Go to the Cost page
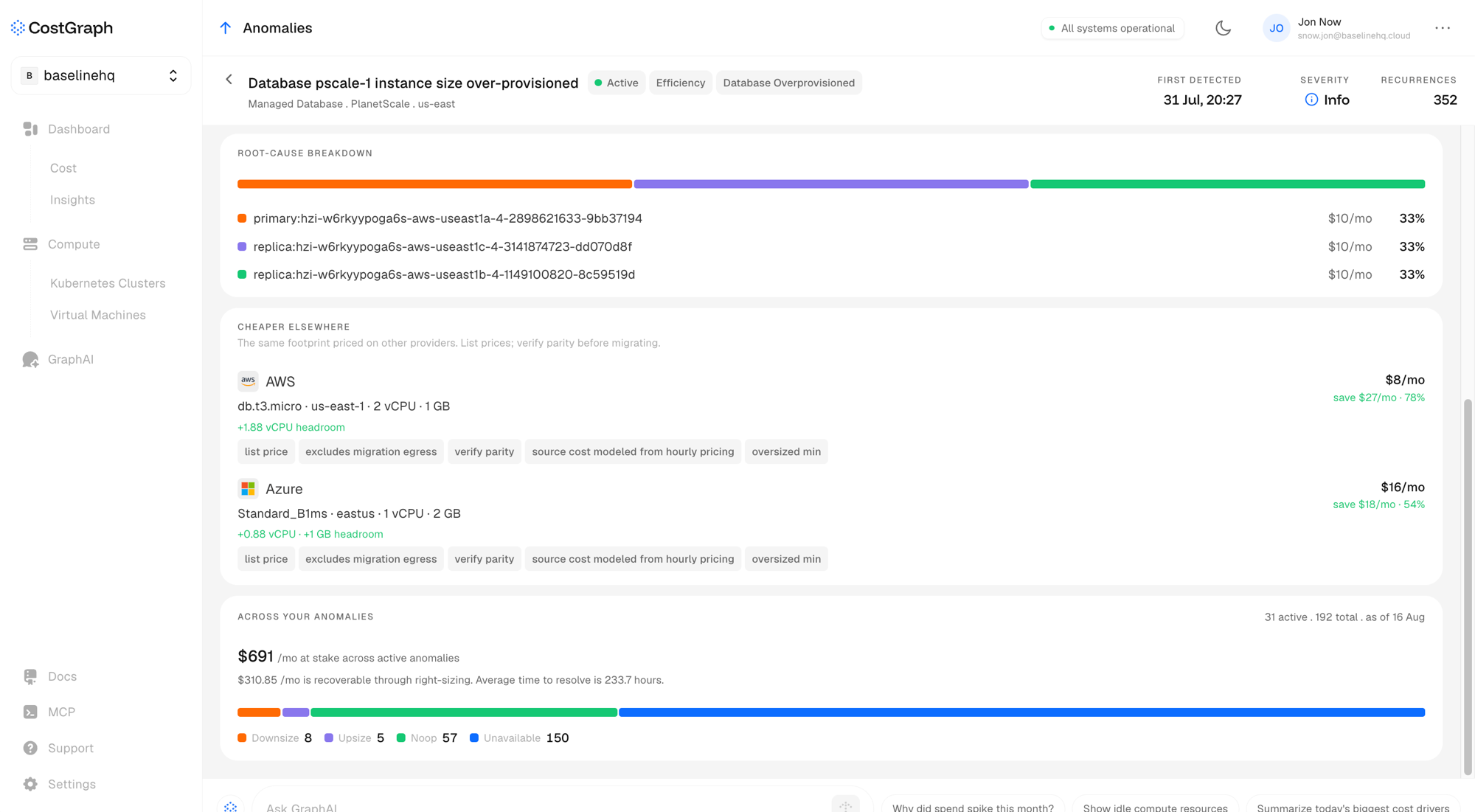This screenshot has width=1475, height=812. pos(63,168)
